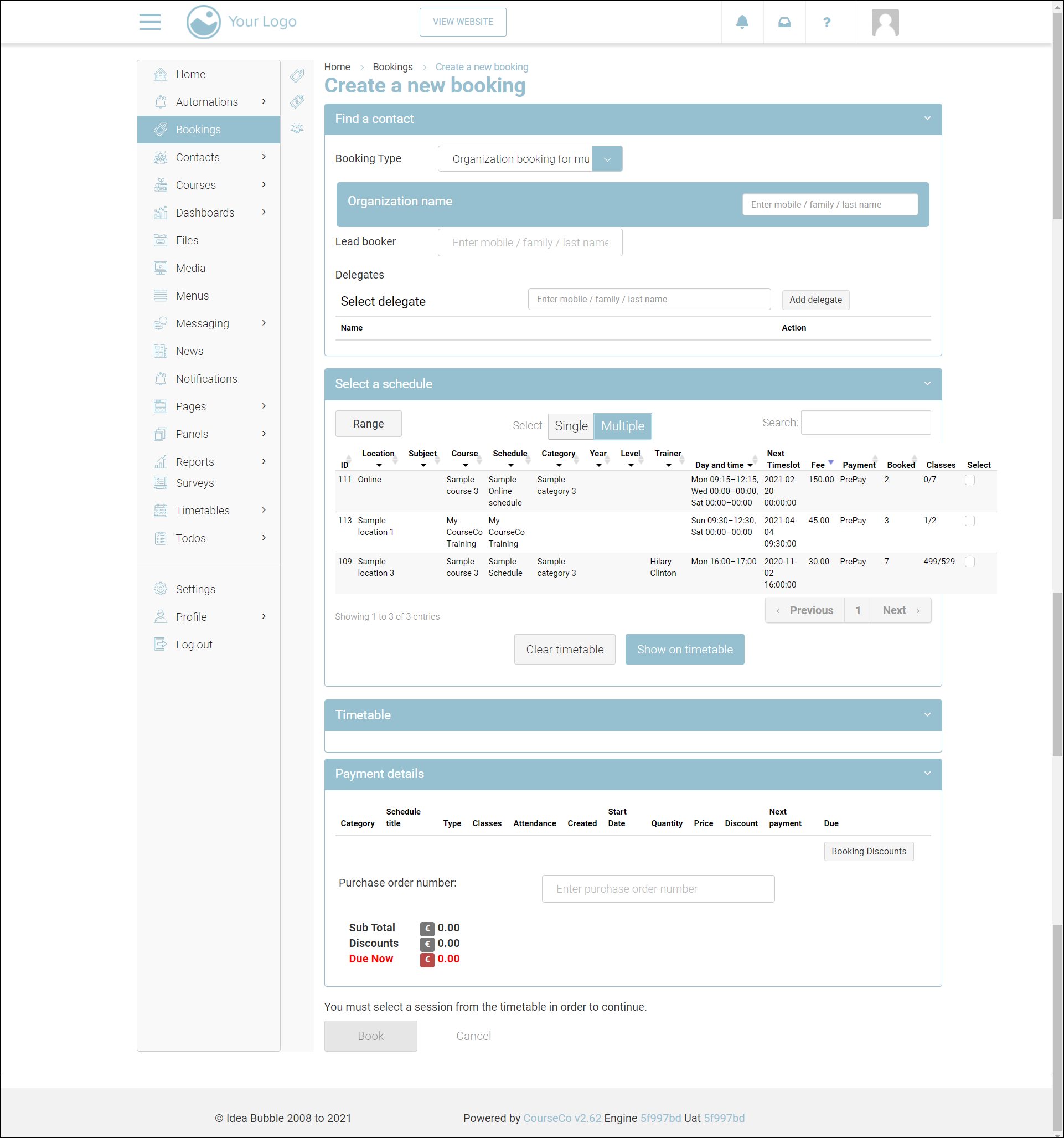The width and height of the screenshot is (1064, 1138).
Task: Open Notifications in the sidebar menu
Action: tap(206, 378)
